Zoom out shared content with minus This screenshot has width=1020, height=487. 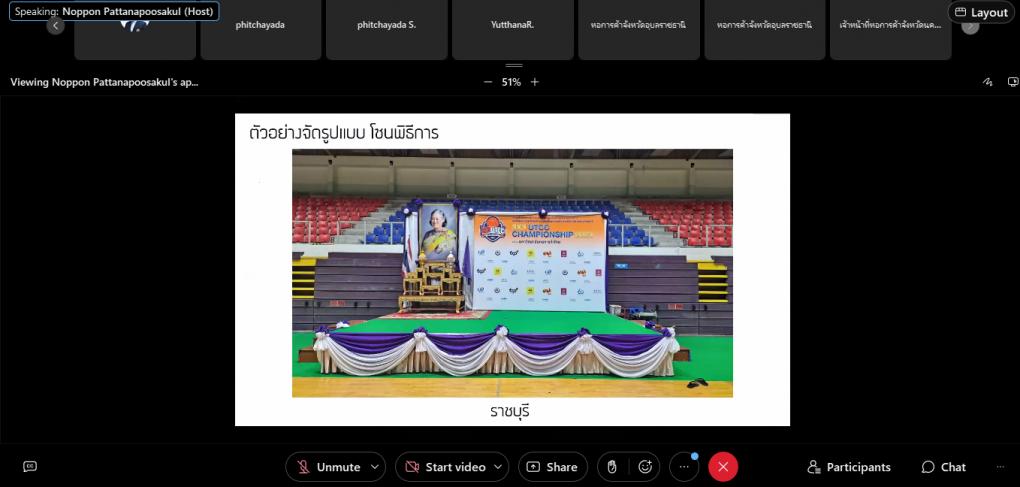tap(488, 82)
